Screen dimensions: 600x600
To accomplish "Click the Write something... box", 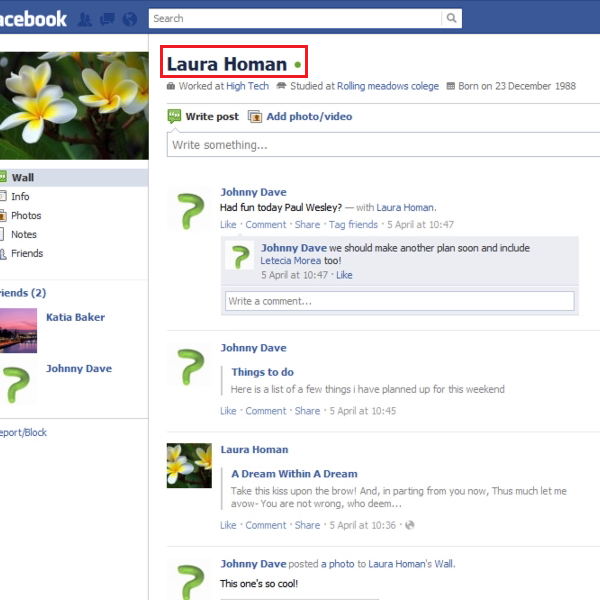I will point(383,145).
